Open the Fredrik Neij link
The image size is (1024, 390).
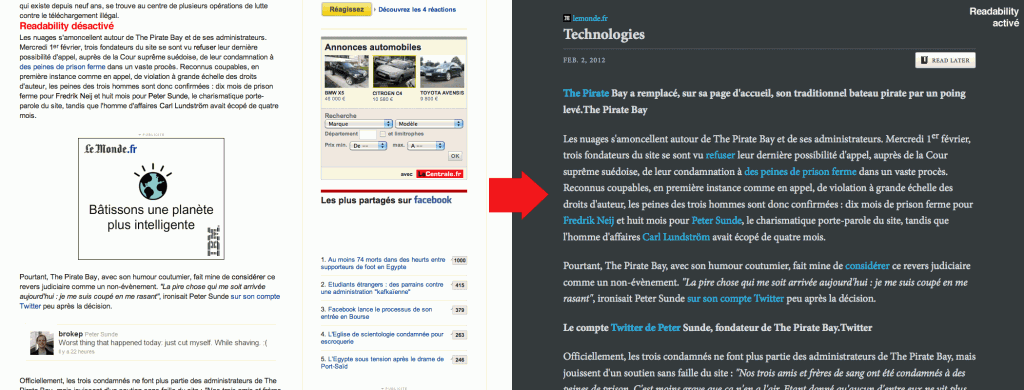coord(588,220)
